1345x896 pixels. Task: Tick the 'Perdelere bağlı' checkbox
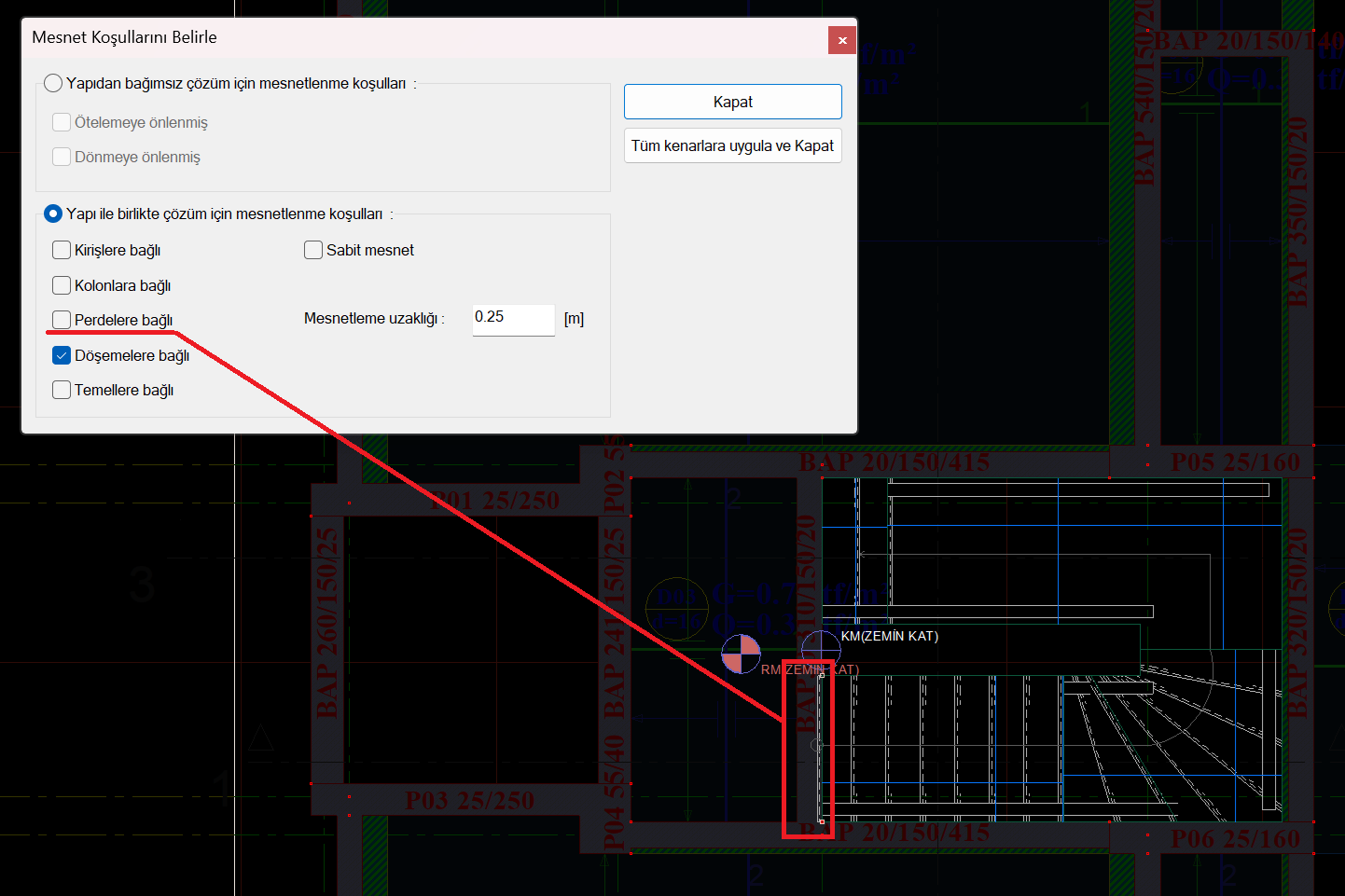coord(62,320)
